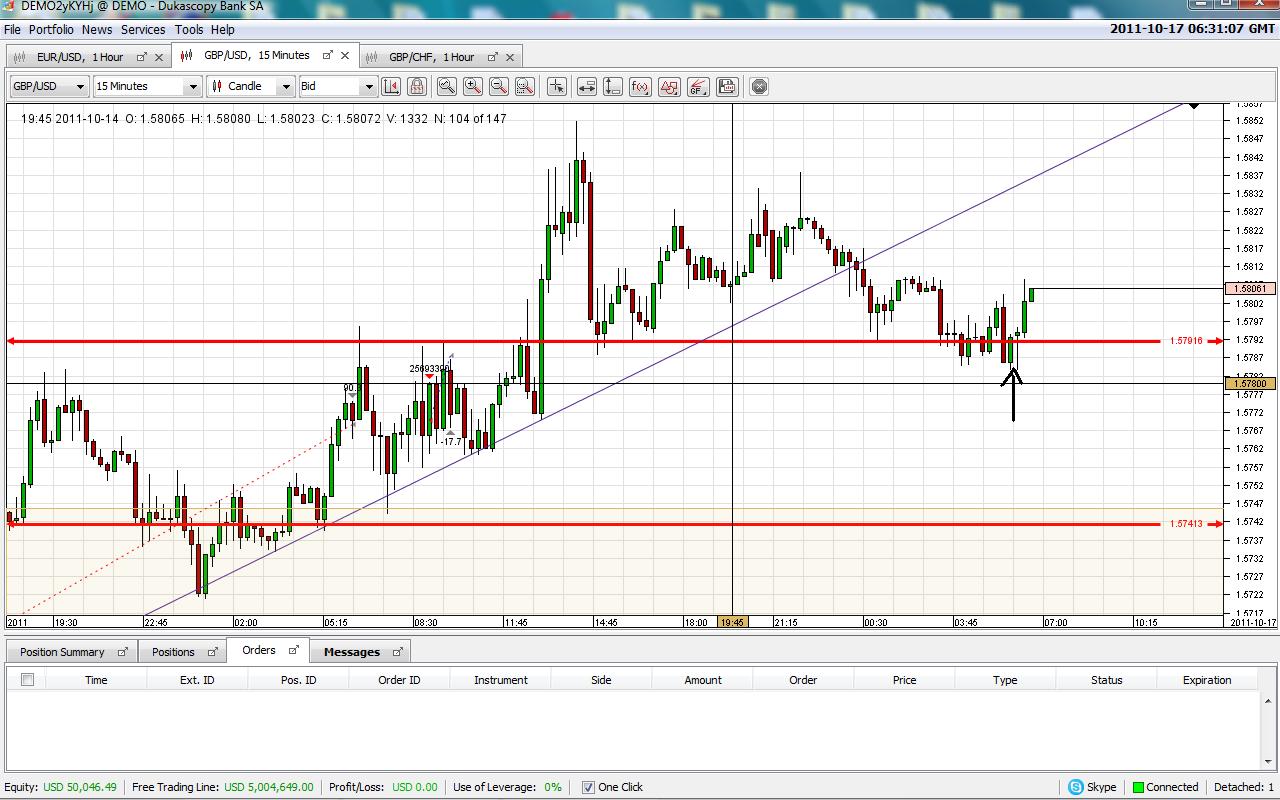Open the News menu
Screen dimensions: 1280x800
click(x=97, y=30)
